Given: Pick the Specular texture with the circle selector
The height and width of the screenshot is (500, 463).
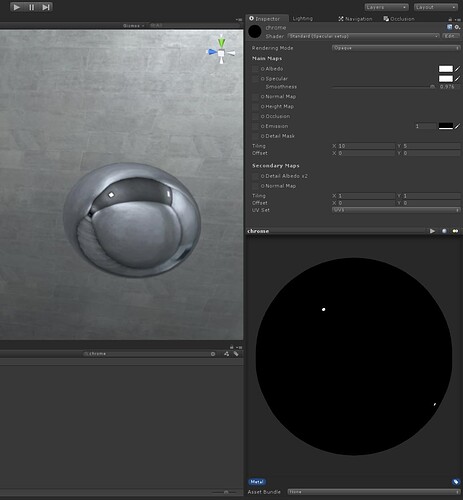Looking at the screenshot, I should (263, 79).
